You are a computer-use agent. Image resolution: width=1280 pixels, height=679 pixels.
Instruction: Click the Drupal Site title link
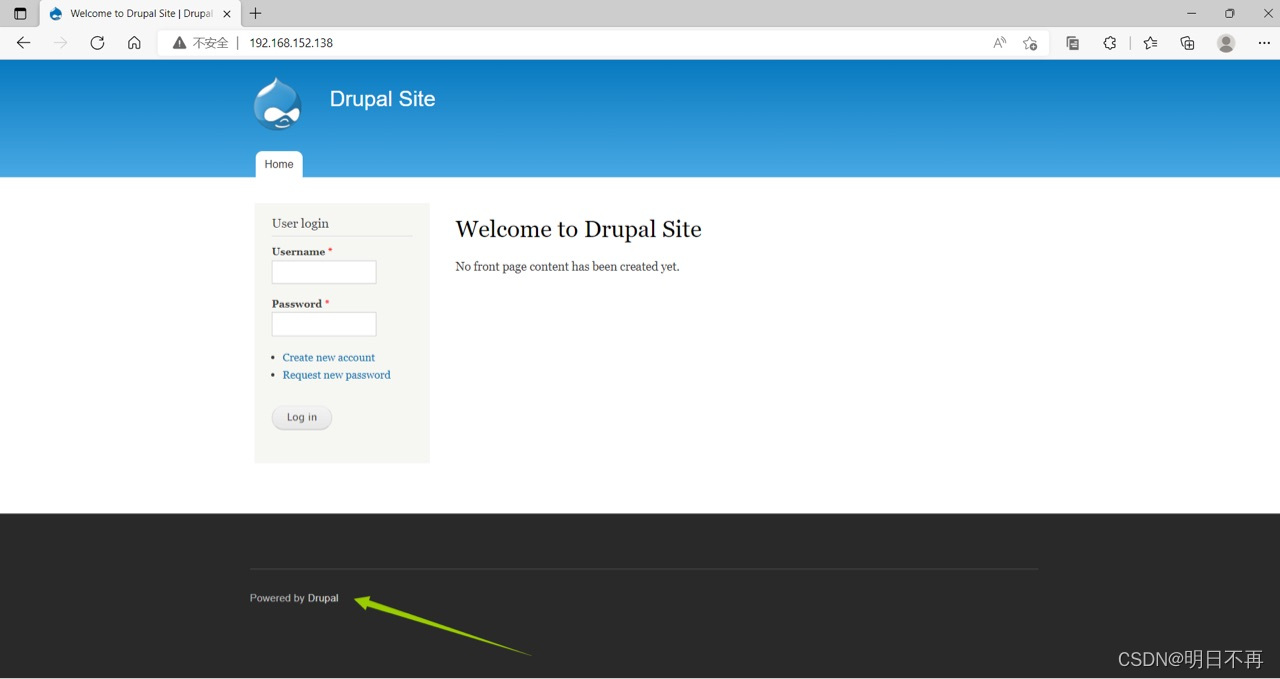pyautogui.click(x=382, y=99)
